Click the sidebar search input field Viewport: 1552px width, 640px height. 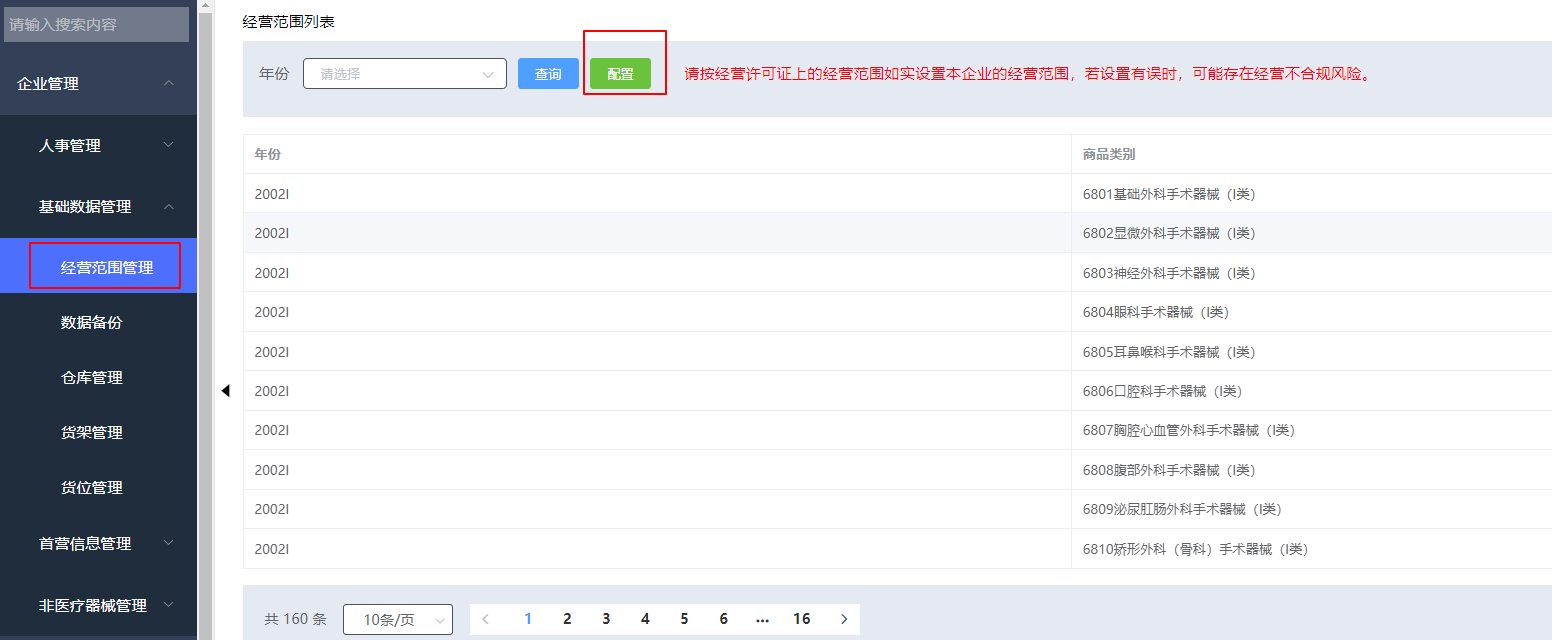pyautogui.click(x=97, y=24)
